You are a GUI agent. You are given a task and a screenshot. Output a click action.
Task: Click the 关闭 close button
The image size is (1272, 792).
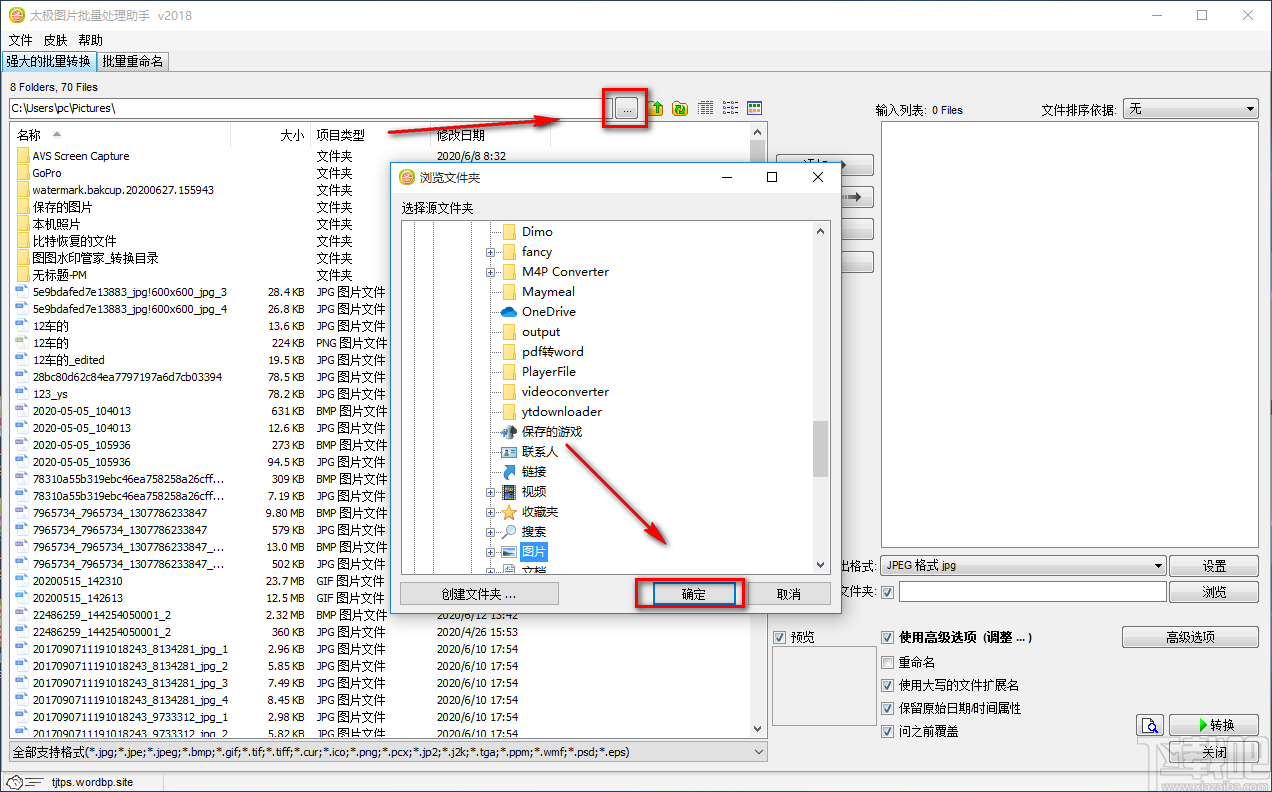point(1214,752)
